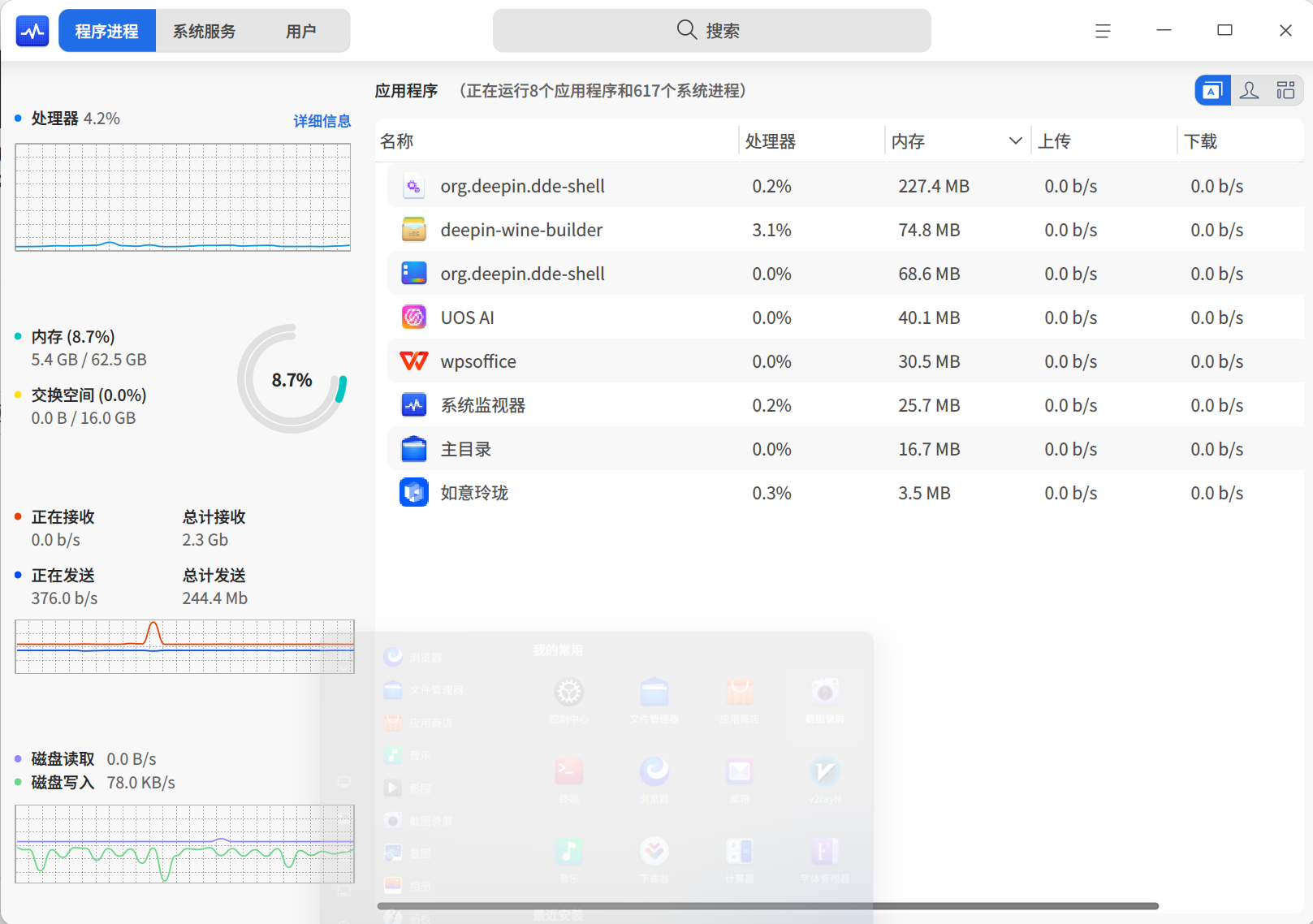
Task: Click the 内存 column sort arrow
Action: pyautogui.click(x=1015, y=141)
